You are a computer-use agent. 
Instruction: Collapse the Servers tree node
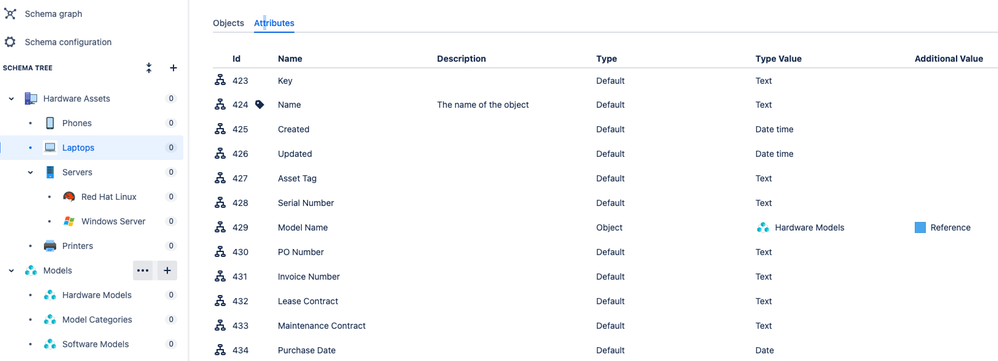click(31, 173)
